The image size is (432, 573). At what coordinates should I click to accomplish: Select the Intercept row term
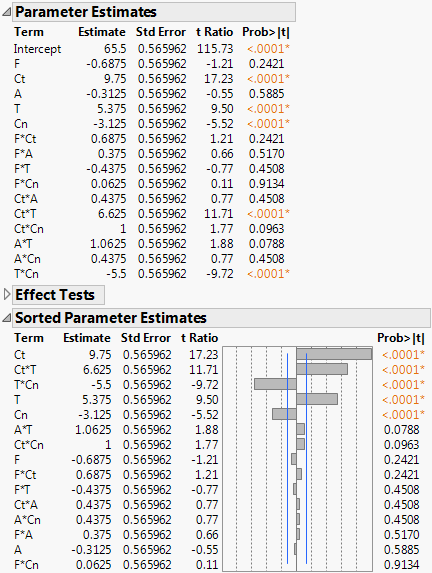[37, 49]
